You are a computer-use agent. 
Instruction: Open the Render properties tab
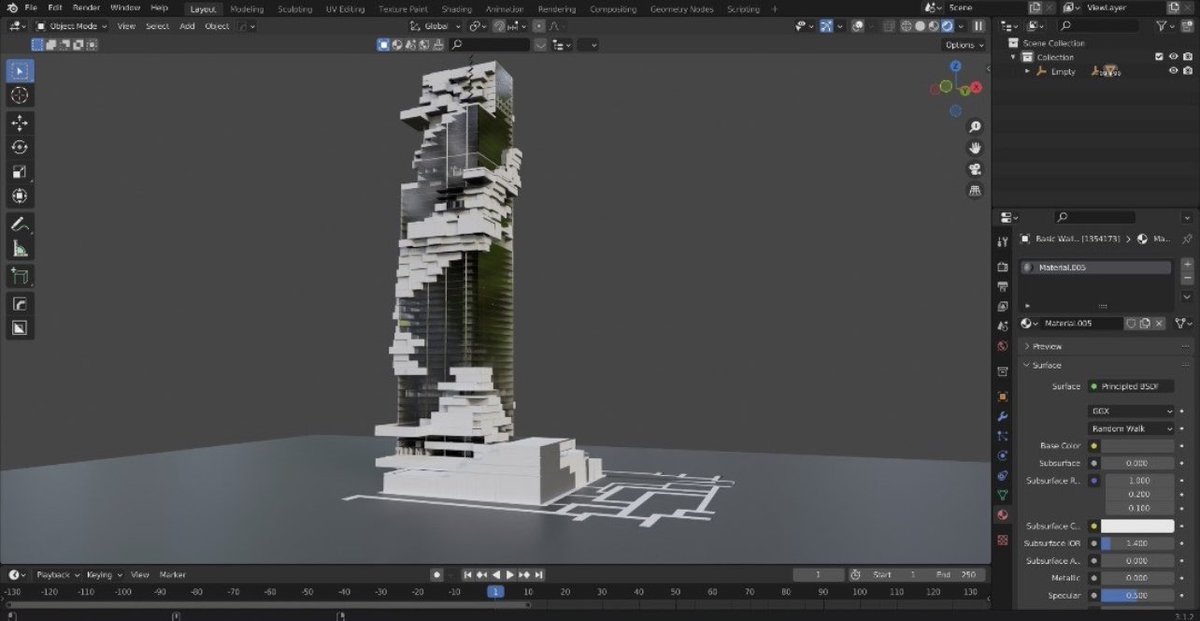[1003, 267]
